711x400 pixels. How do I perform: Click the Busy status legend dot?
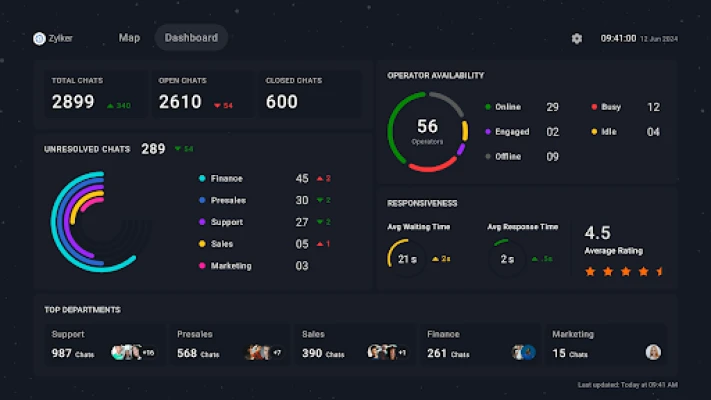pyautogui.click(x=594, y=107)
